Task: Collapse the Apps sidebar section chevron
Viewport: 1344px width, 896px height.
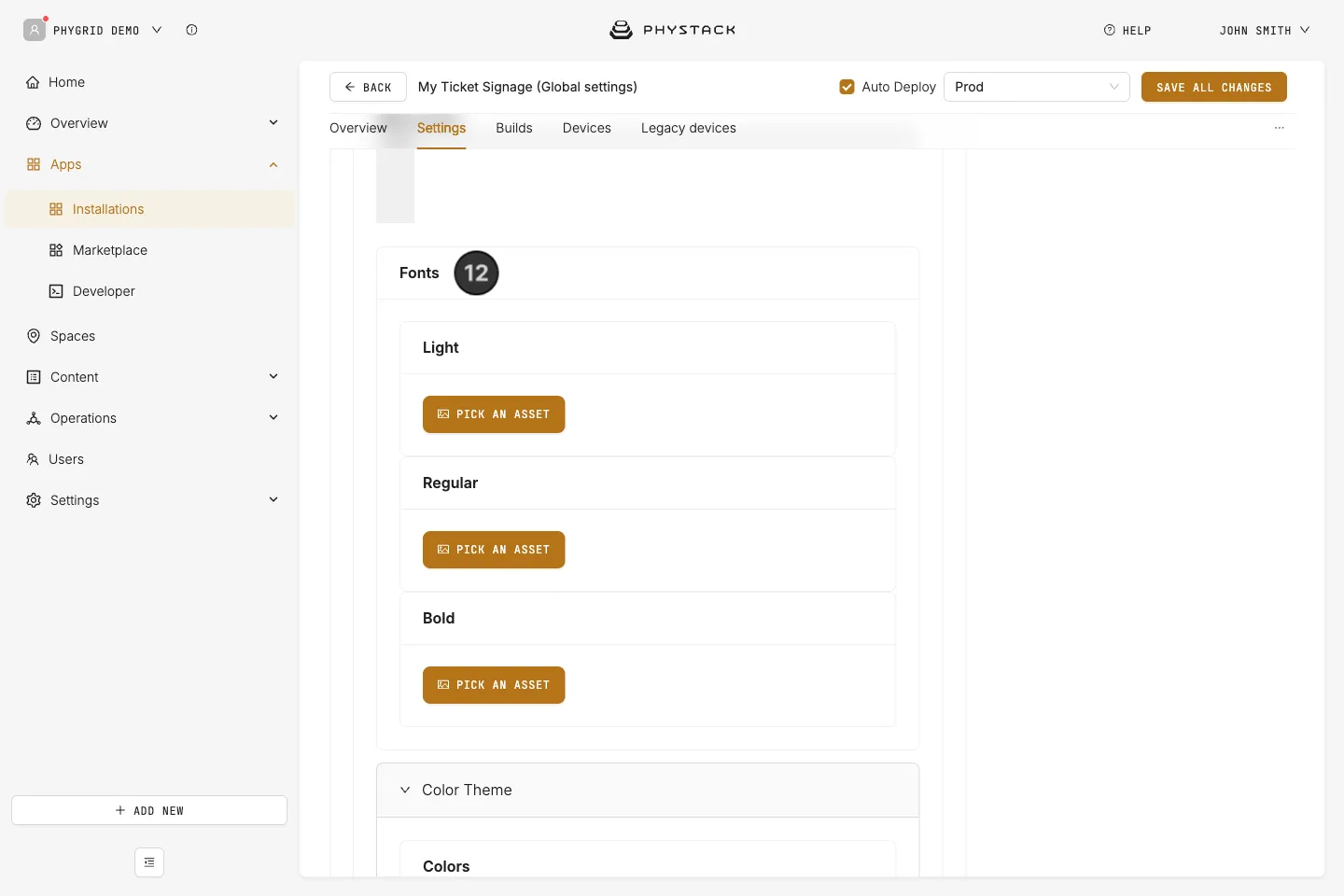Action: [x=273, y=164]
